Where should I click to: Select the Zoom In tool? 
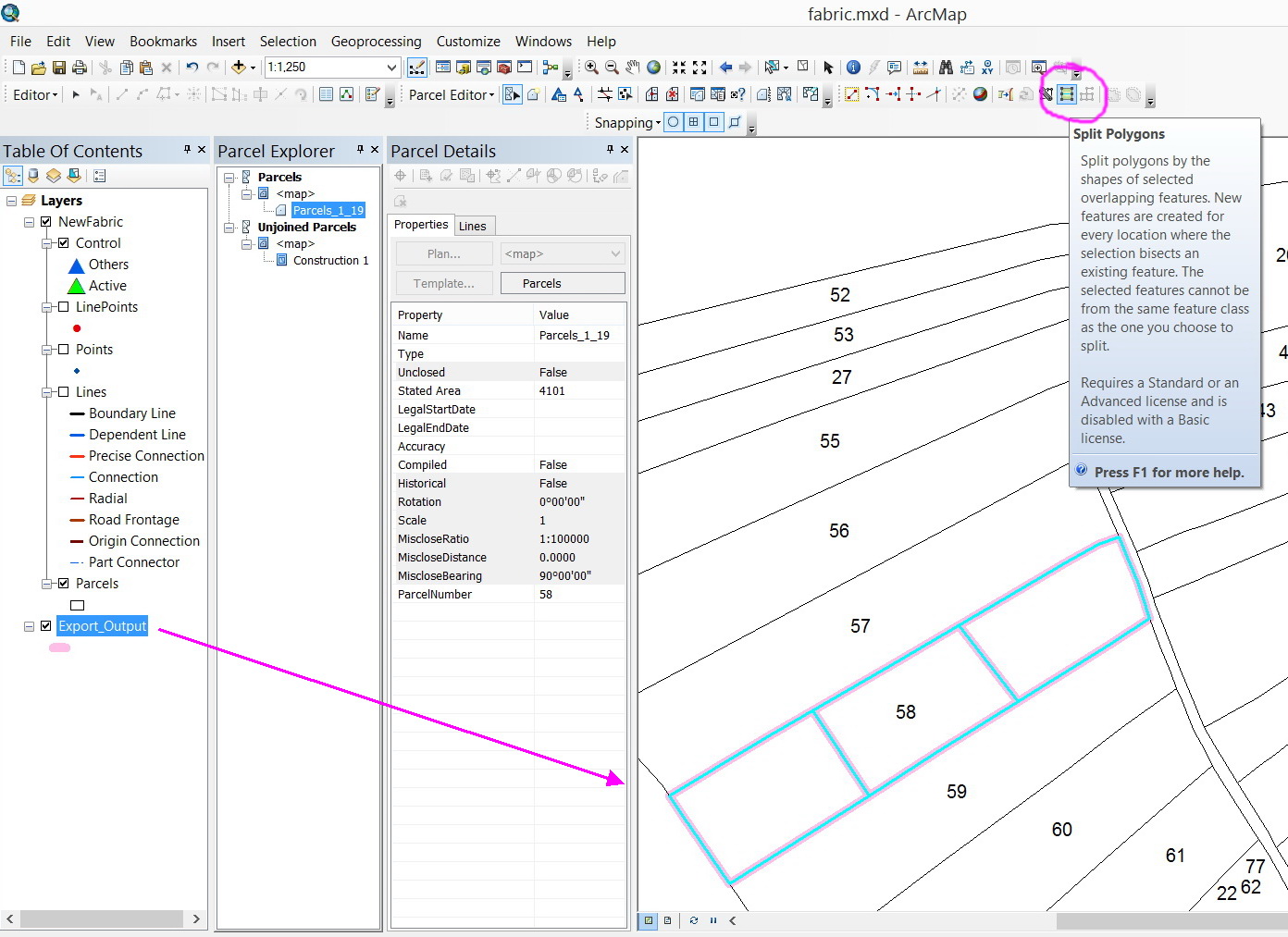tap(591, 68)
